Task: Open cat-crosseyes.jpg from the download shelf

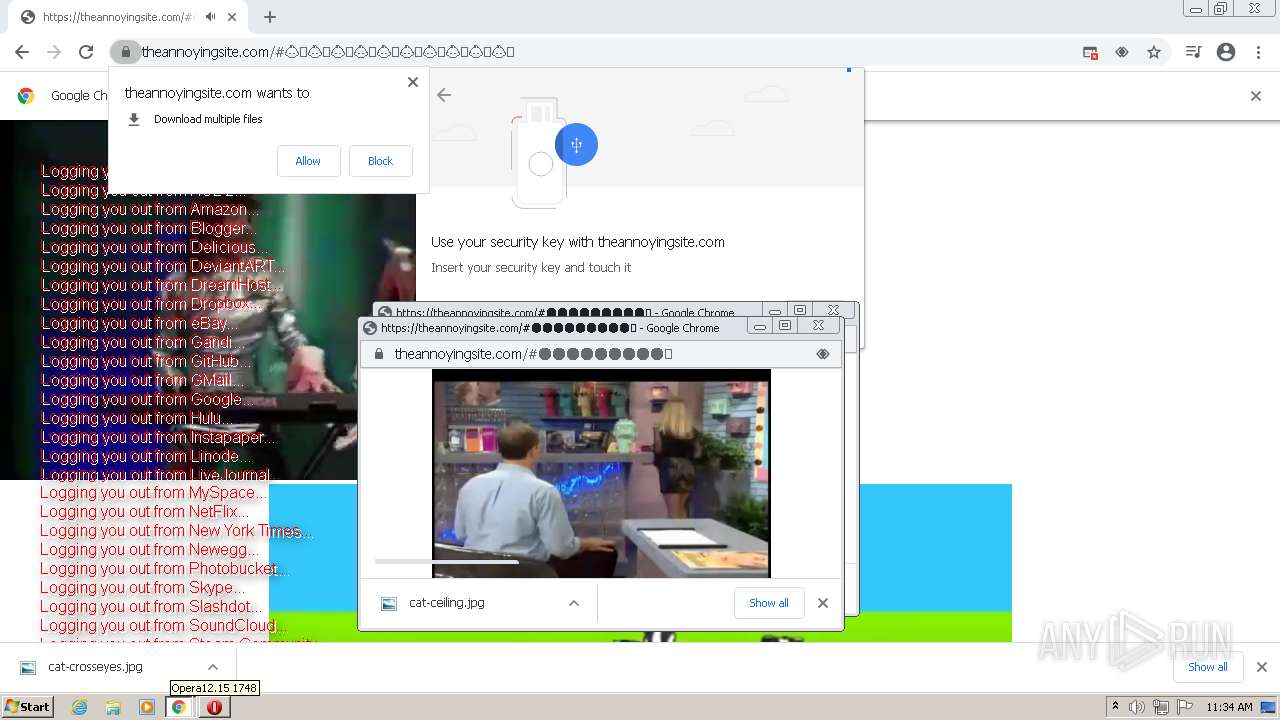Action: [95, 667]
